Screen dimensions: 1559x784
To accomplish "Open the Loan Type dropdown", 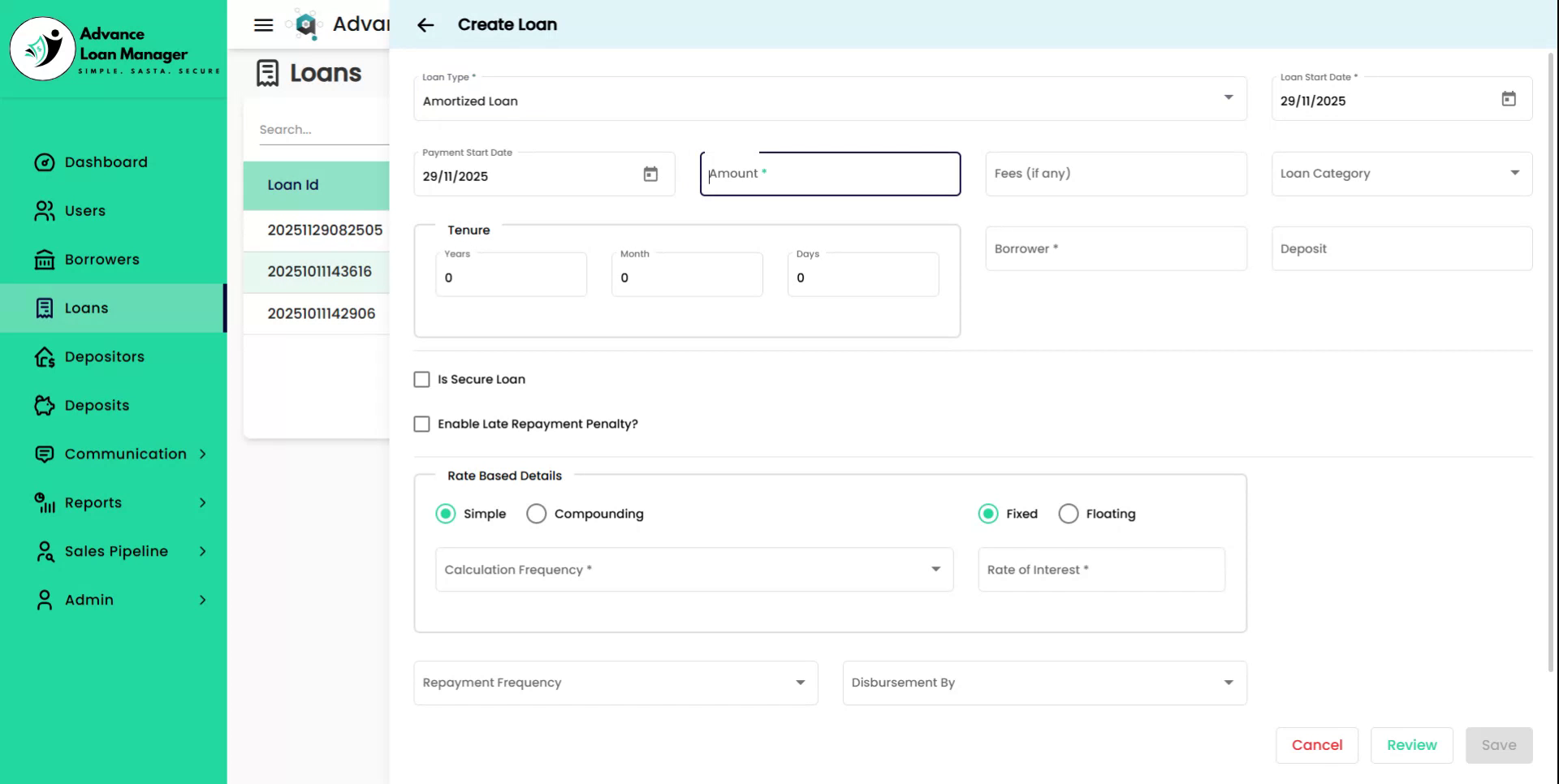I will click(829, 101).
